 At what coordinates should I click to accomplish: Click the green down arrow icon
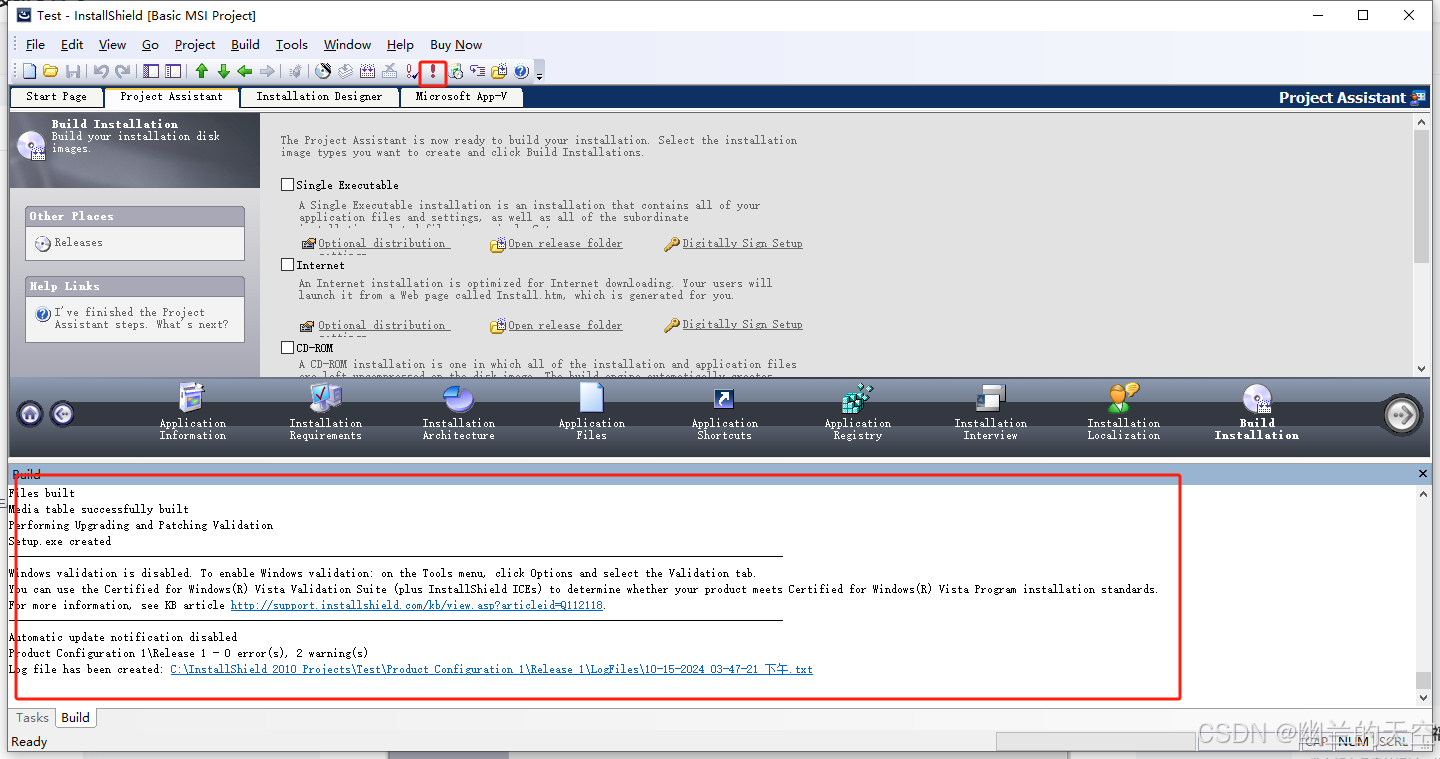point(223,71)
